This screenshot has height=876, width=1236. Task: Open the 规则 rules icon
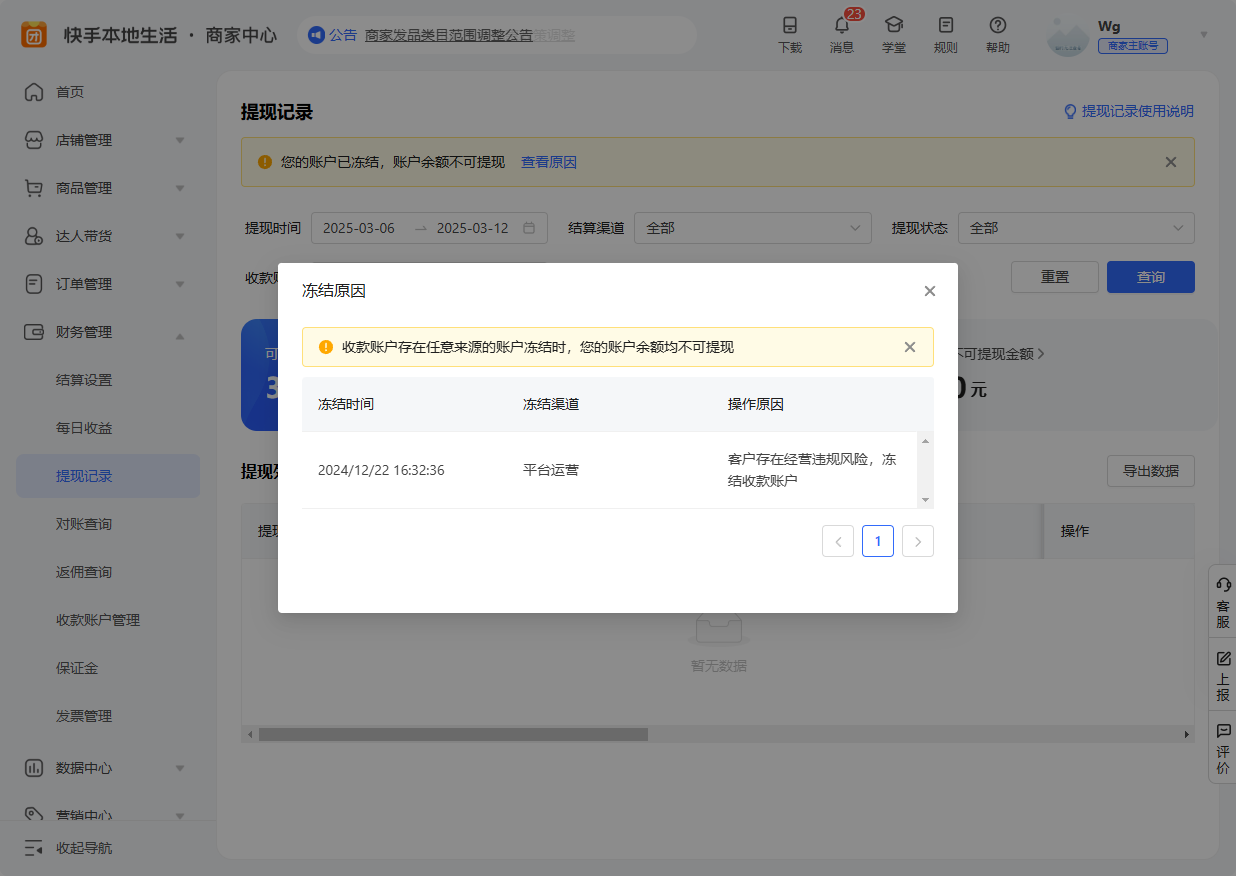click(945, 33)
